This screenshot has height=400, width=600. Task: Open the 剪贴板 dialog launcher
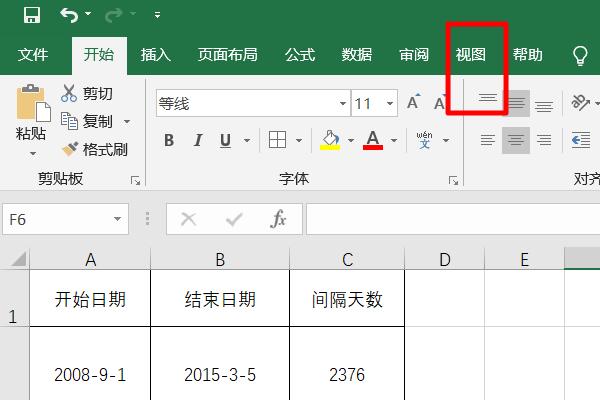tap(135, 181)
